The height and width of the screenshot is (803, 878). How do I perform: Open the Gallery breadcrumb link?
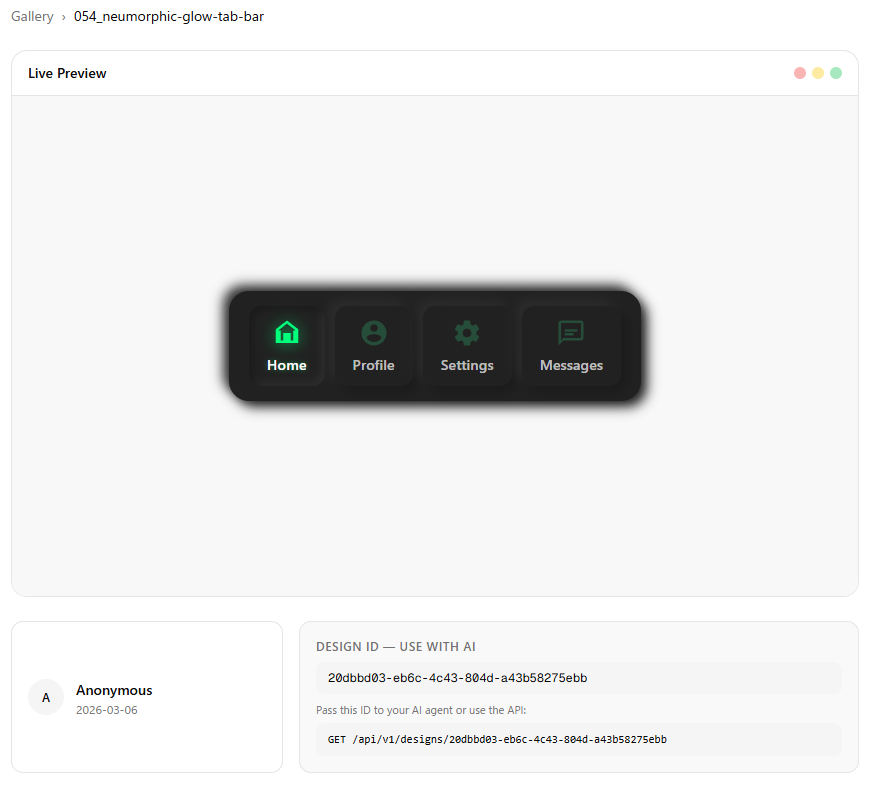tap(32, 16)
